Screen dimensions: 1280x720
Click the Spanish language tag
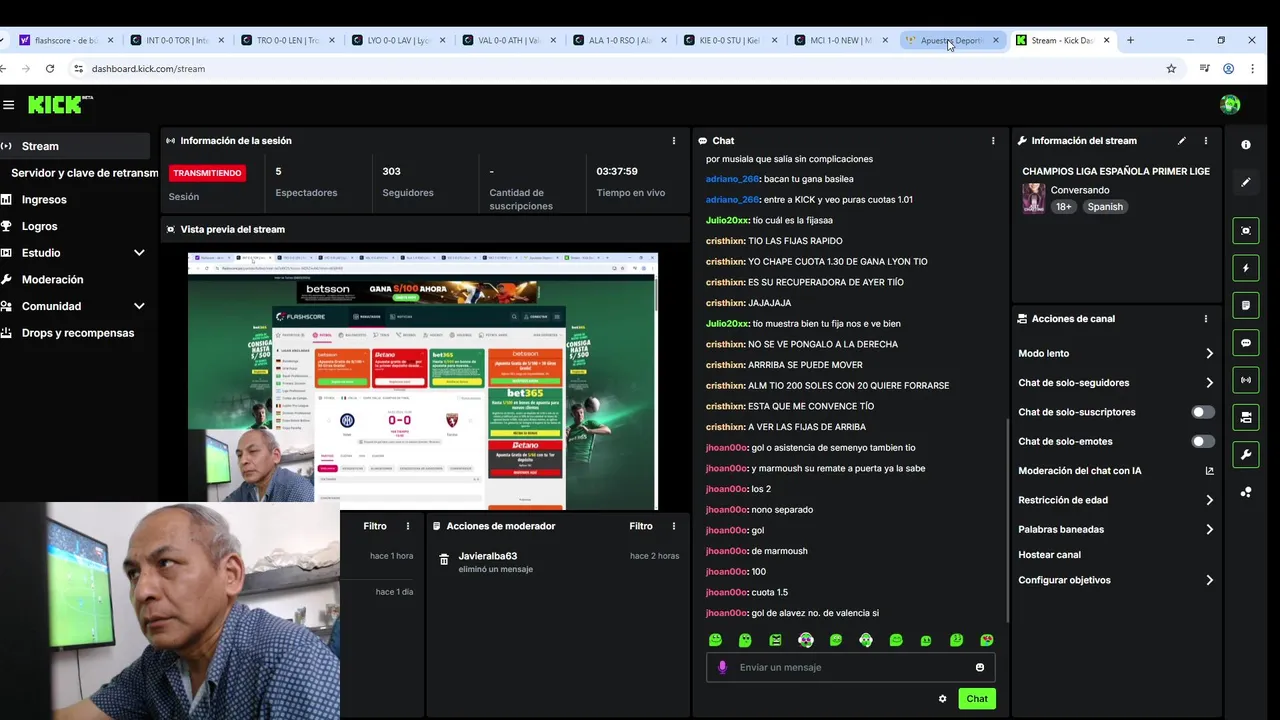point(1105,207)
